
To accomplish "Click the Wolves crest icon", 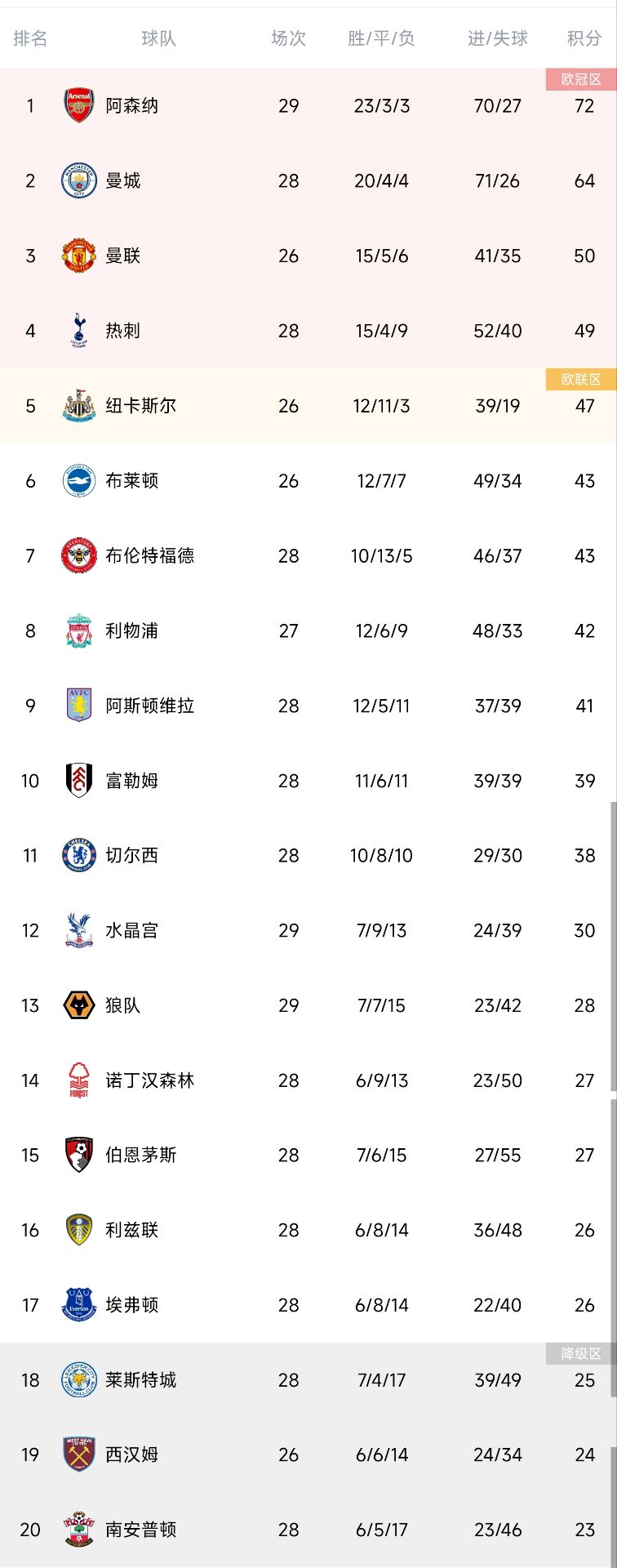I will pyautogui.click(x=79, y=1005).
